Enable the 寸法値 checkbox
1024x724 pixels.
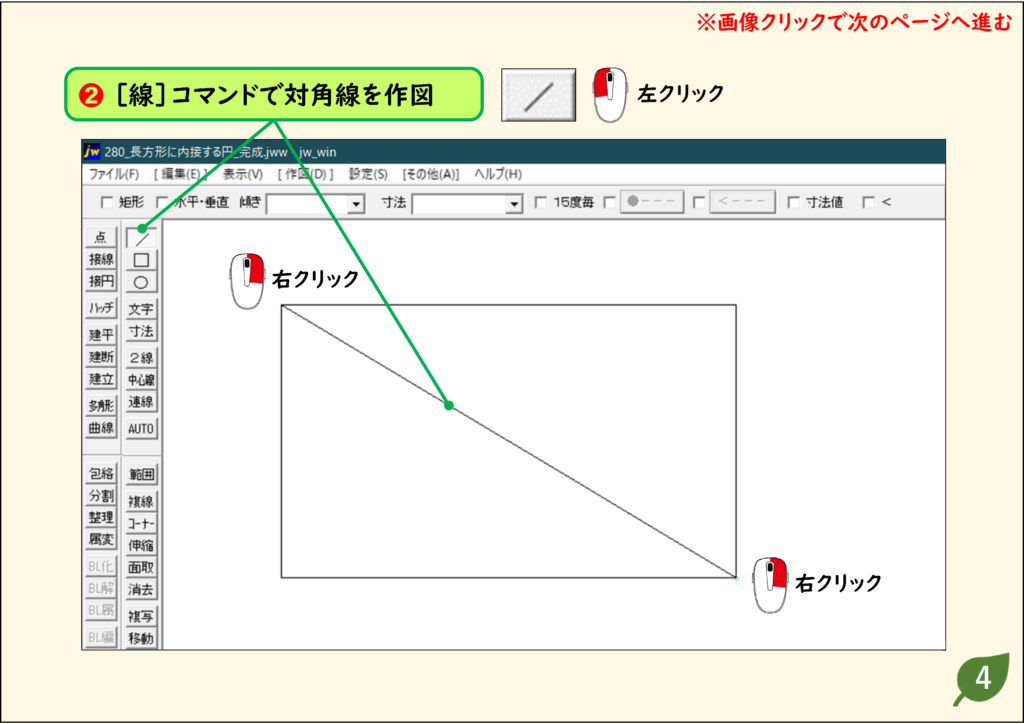tap(793, 202)
